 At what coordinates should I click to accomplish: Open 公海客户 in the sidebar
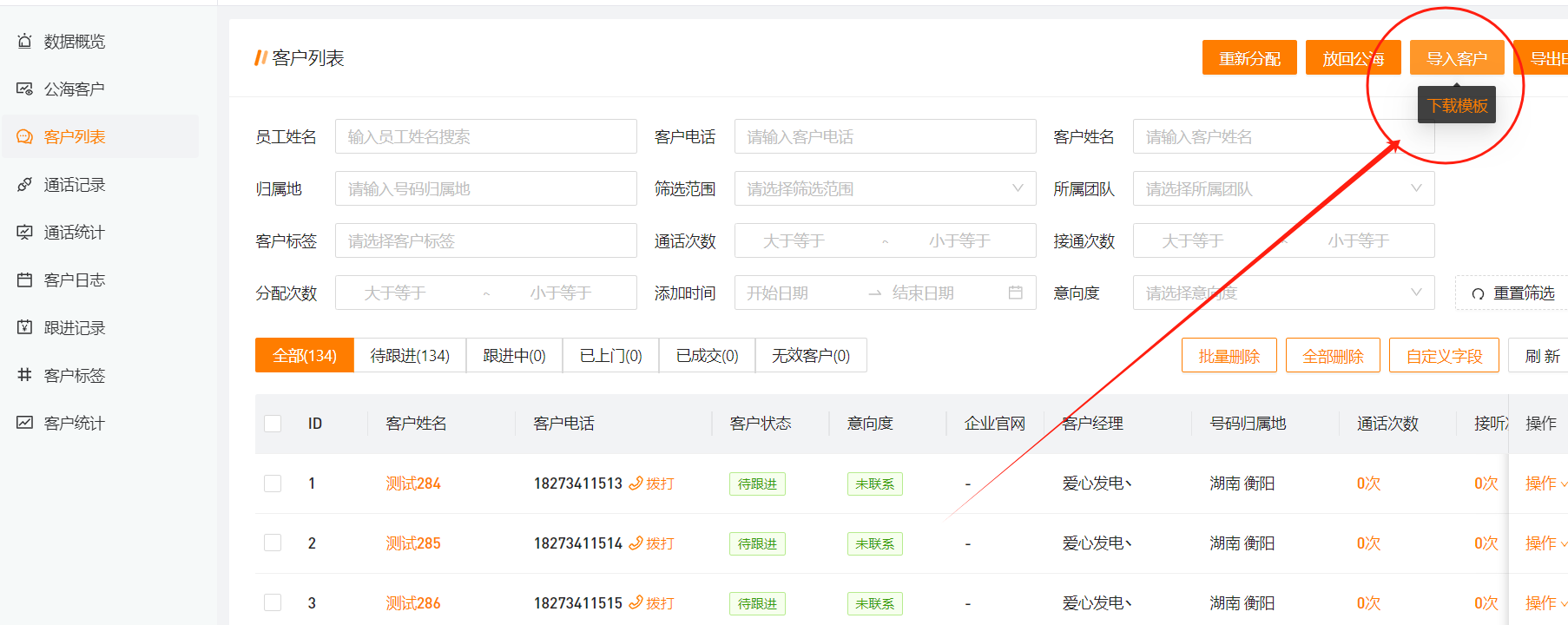click(x=75, y=89)
